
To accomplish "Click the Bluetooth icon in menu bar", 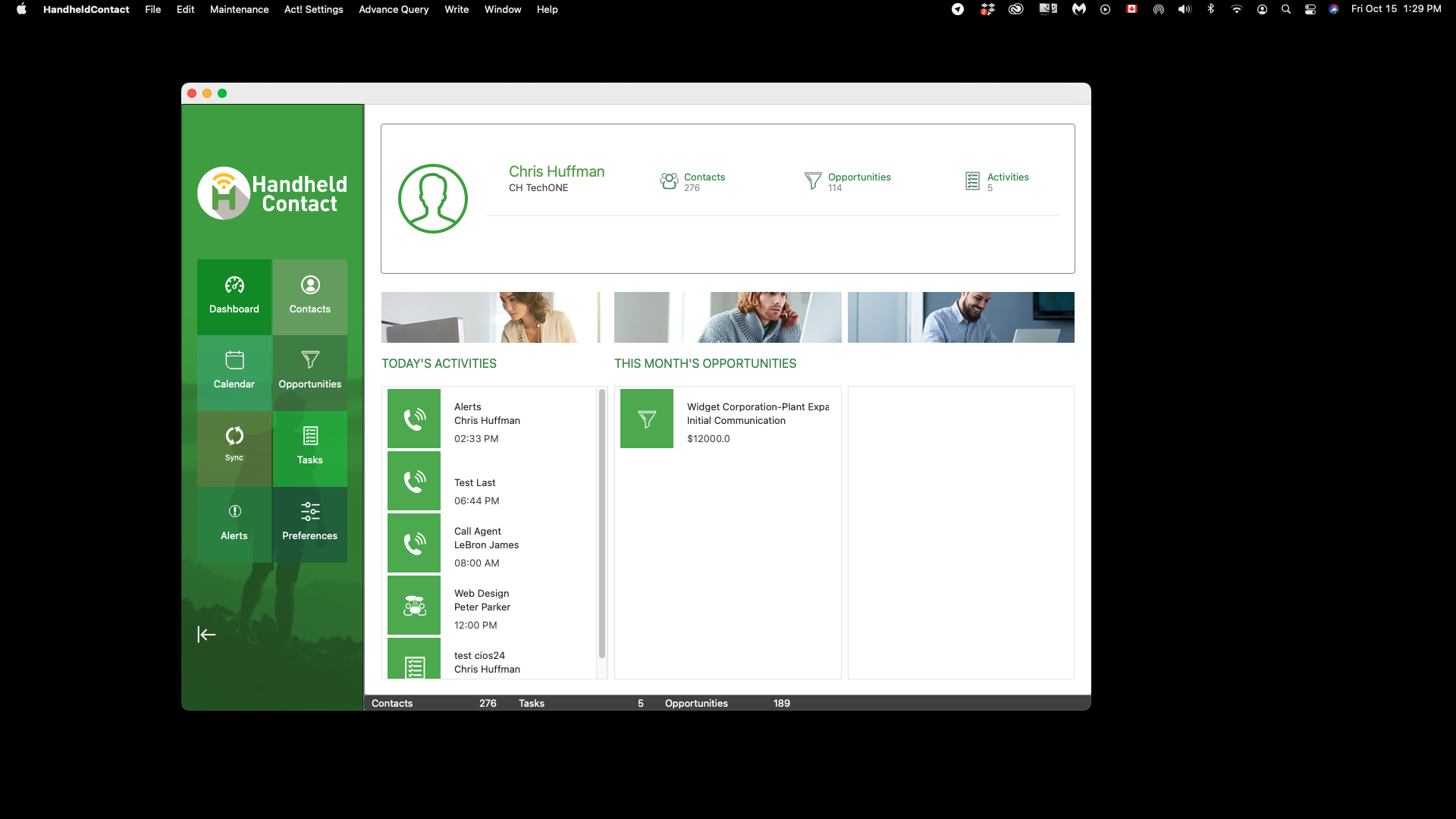I will 1211,9.
